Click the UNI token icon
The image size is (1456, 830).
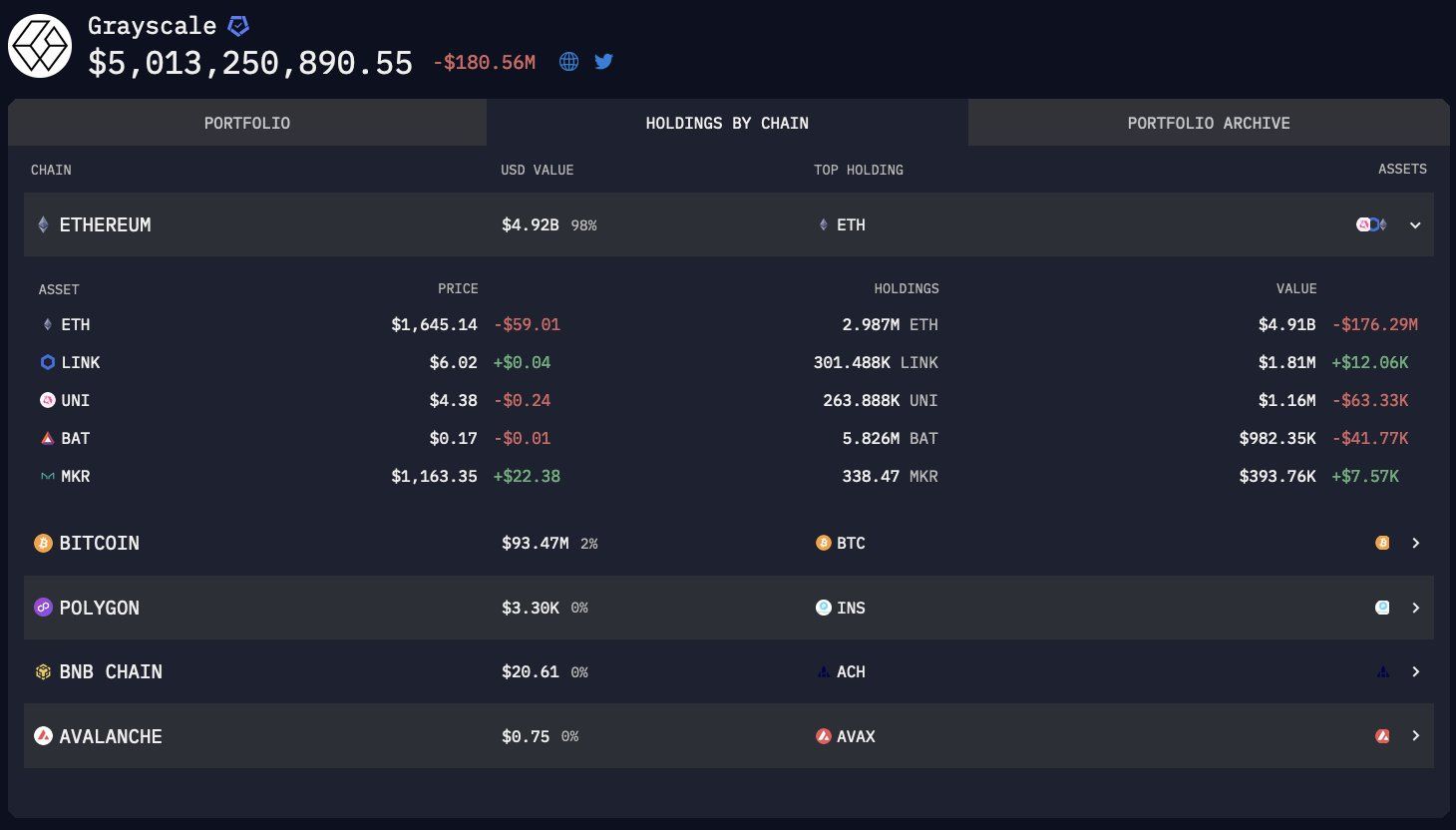pos(47,400)
